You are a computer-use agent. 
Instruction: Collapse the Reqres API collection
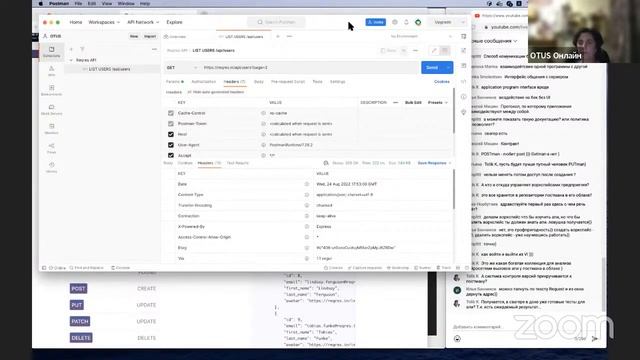point(71,60)
